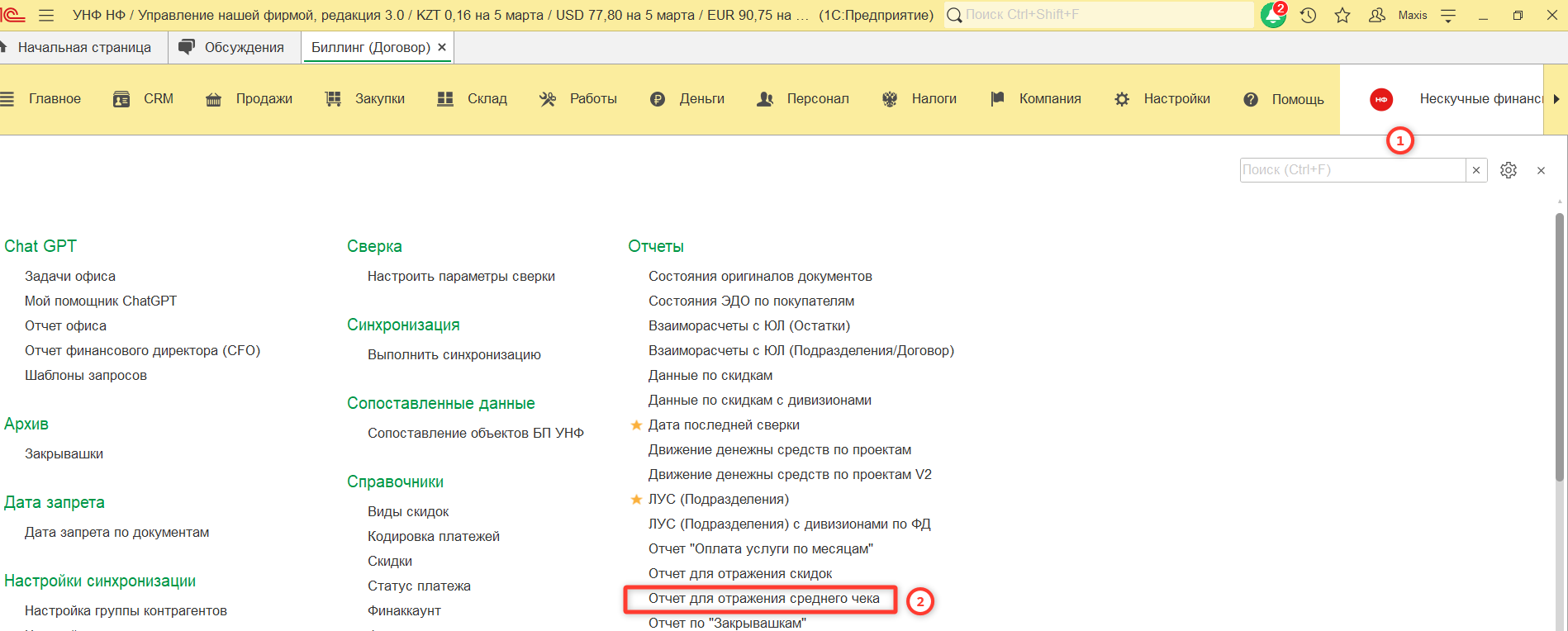Open the gear settings next to search
This screenshot has width=1568, height=631.
pyautogui.click(x=1509, y=170)
